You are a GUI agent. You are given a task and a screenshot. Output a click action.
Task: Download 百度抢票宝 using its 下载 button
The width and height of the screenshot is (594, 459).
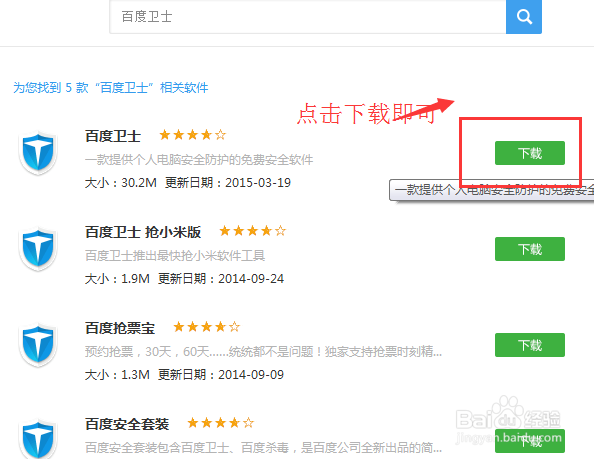click(530, 345)
